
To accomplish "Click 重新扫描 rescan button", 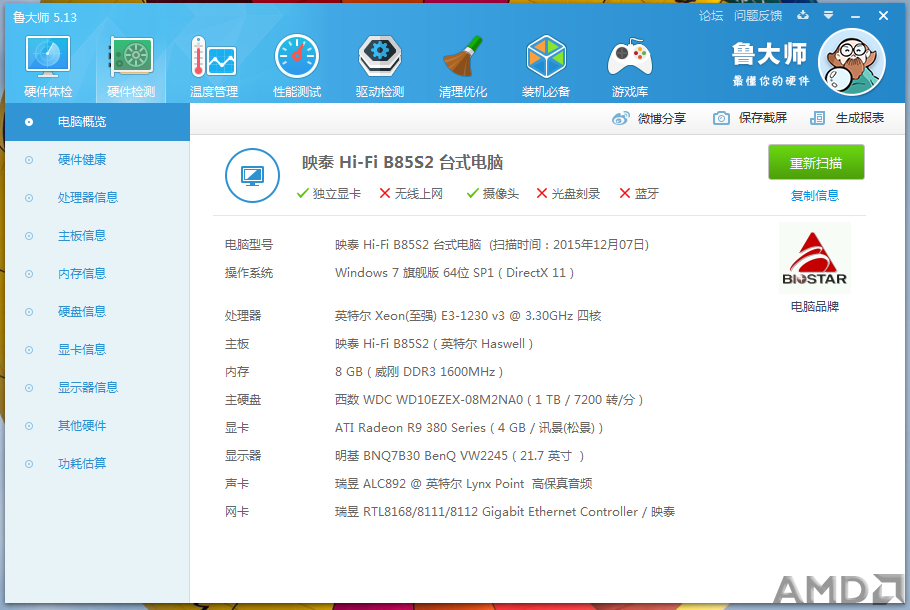I will pyautogui.click(x=816, y=163).
